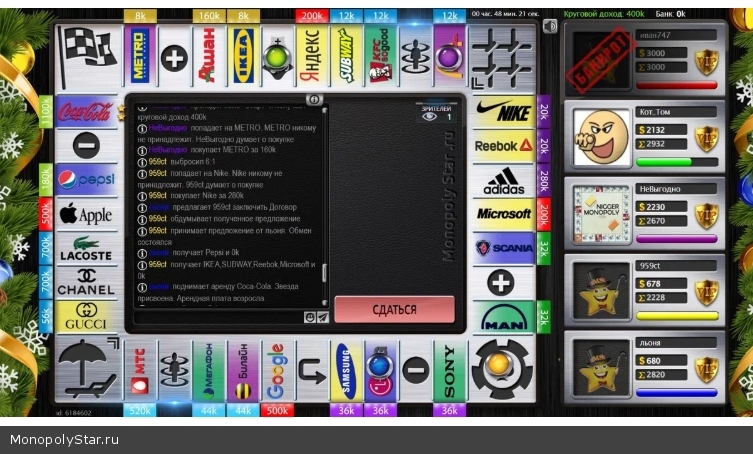Click VIP badge of Кот_Том
This screenshot has height=454, width=753.
click(x=707, y=138)
